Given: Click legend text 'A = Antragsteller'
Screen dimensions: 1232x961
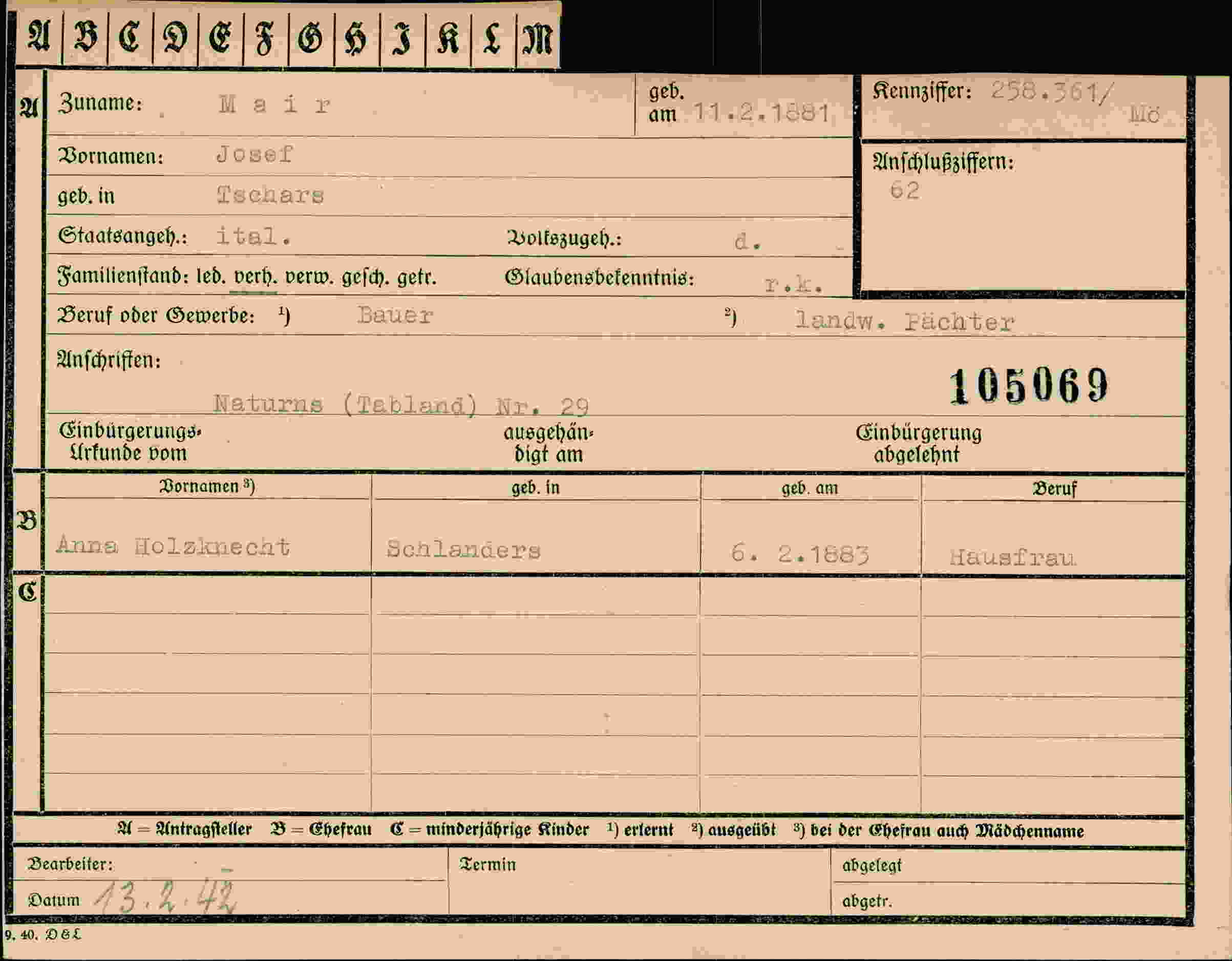Looking at the screenshot, I should [185, 829].
